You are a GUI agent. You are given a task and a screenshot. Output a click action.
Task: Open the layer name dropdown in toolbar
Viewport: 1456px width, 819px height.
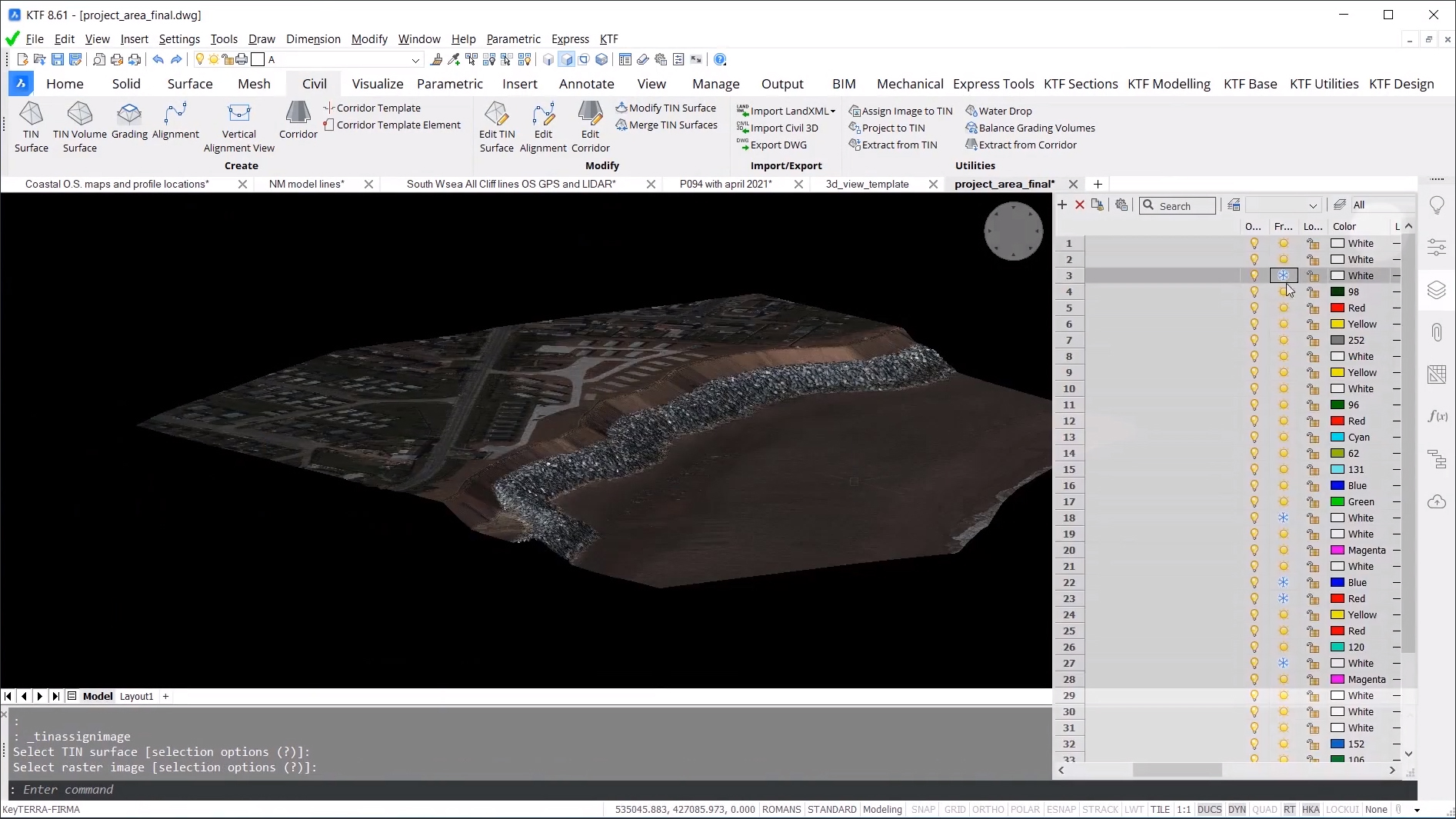pyautogui.click(x=415, y=60)
